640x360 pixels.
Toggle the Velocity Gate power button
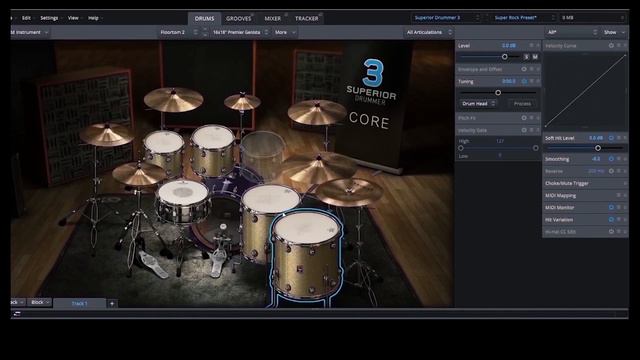point(524,130)
